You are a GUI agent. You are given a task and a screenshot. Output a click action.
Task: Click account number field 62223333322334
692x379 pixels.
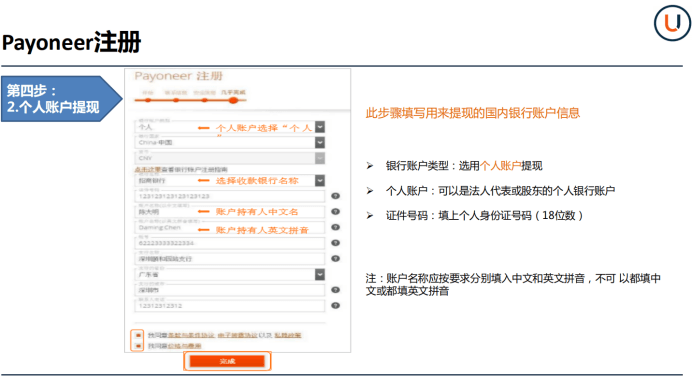pyautogui.click(x=230, y=243)
